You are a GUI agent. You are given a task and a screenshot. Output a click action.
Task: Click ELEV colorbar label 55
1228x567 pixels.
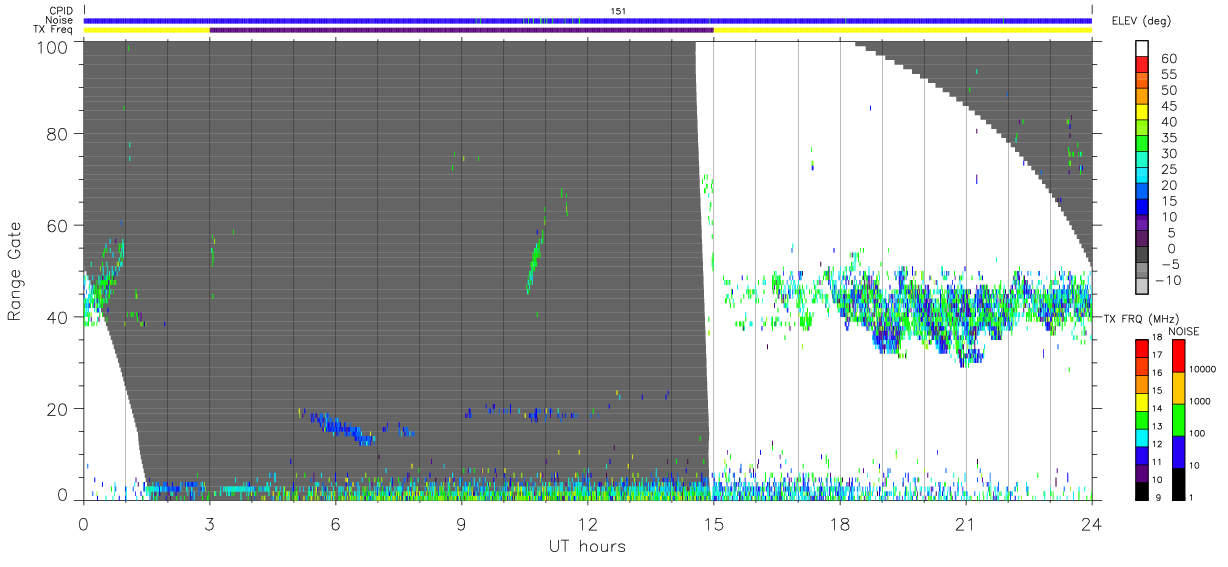click(1167, 75)
